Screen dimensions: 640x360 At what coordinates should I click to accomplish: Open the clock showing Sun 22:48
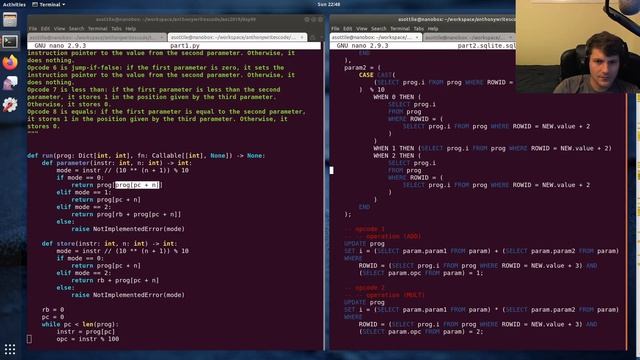(329, 4)
